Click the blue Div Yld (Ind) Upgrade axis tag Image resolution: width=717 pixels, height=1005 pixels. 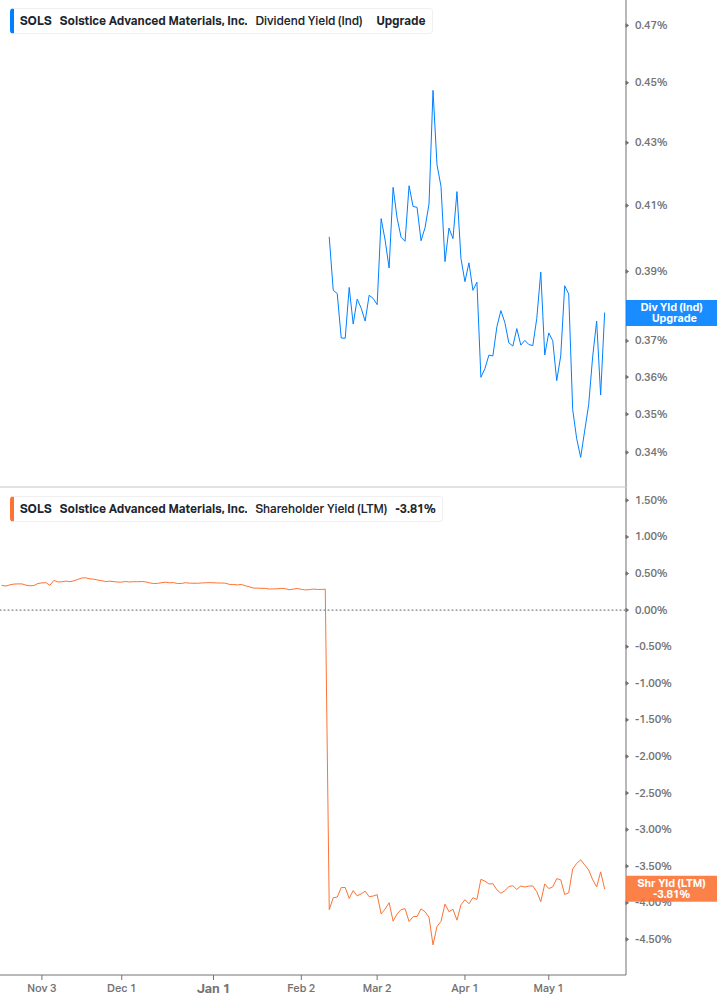[672, 313]
